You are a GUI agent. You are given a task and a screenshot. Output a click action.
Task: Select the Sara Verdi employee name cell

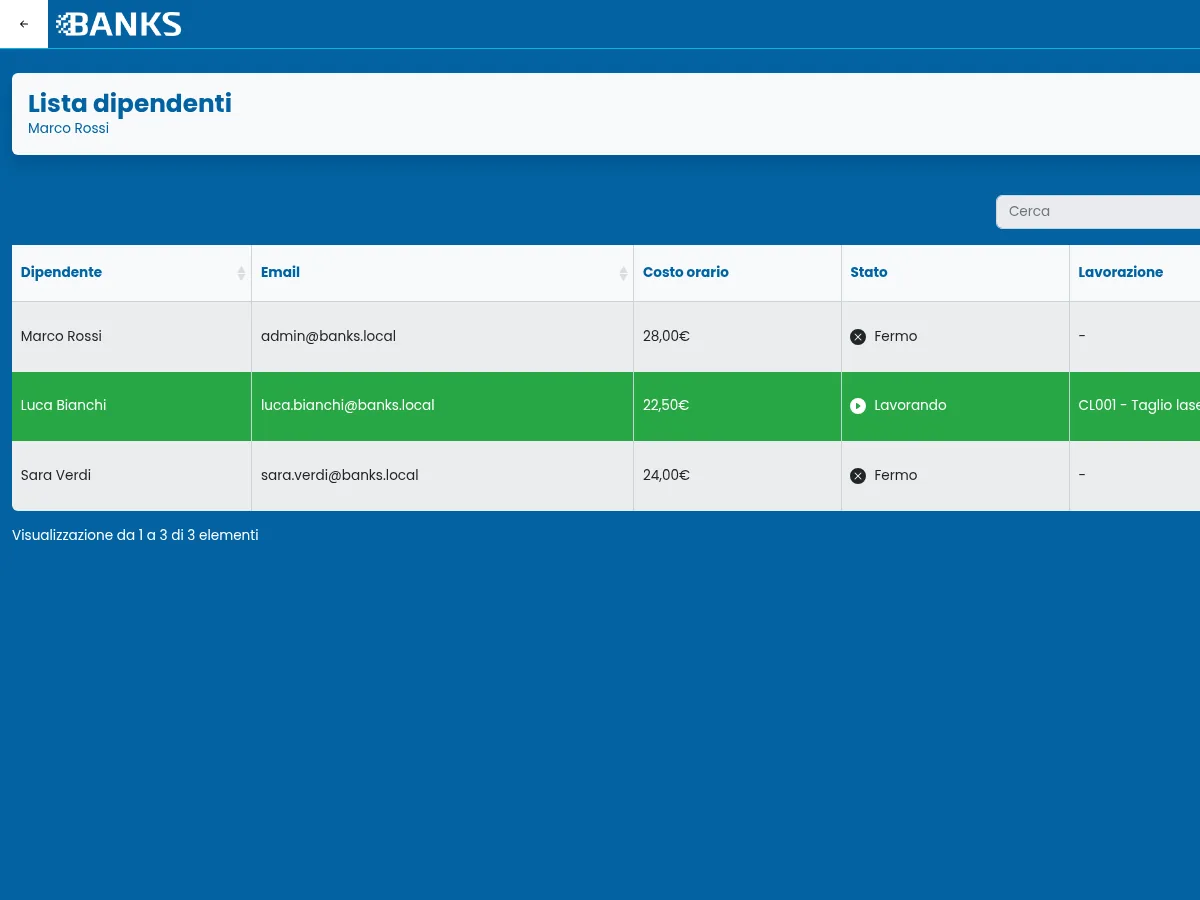[132, 476]
